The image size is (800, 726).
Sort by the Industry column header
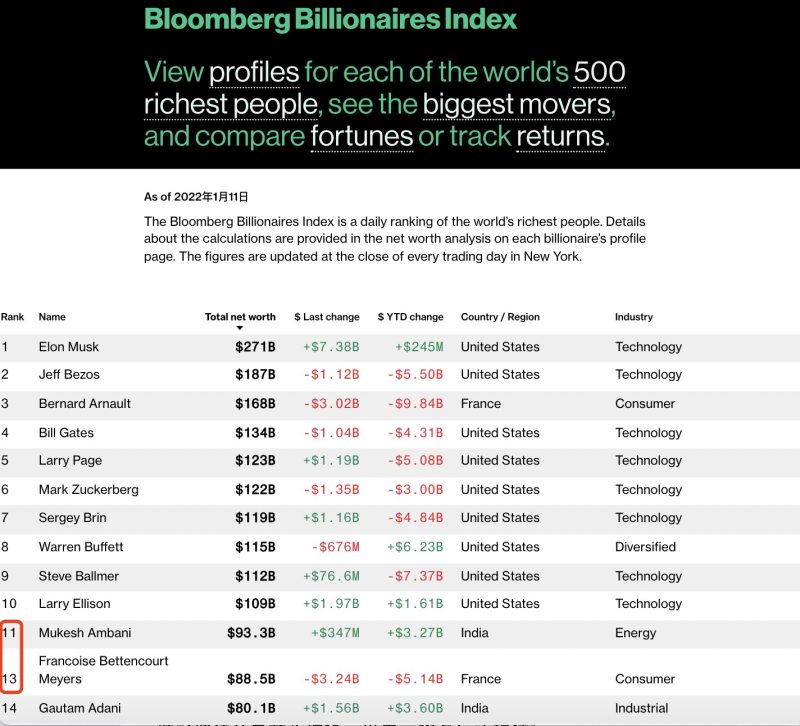[x=633, y=317]
